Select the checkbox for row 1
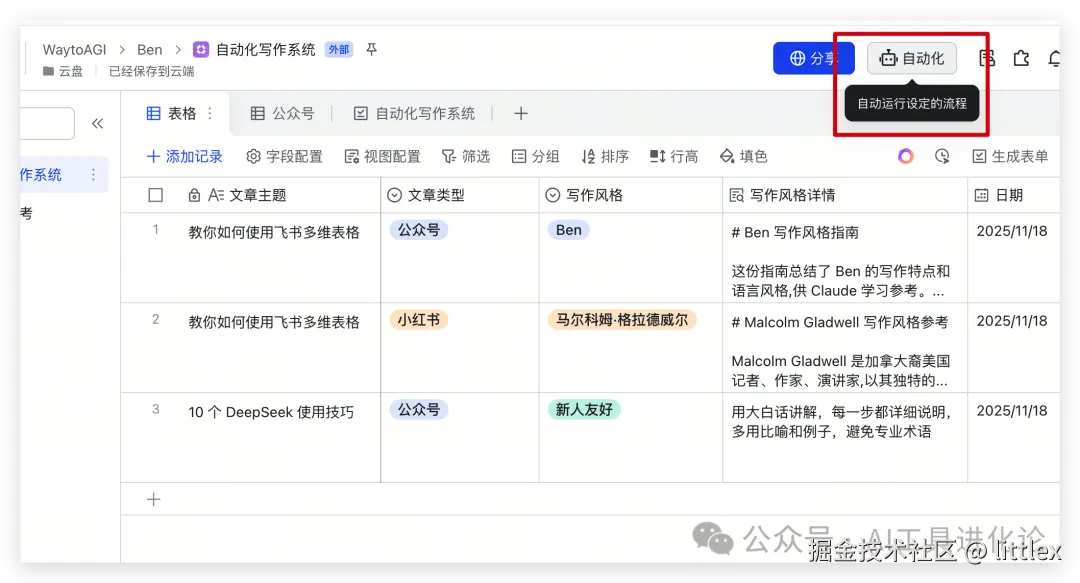Screen dimensions: 1080x583 [x=155, y=231]
